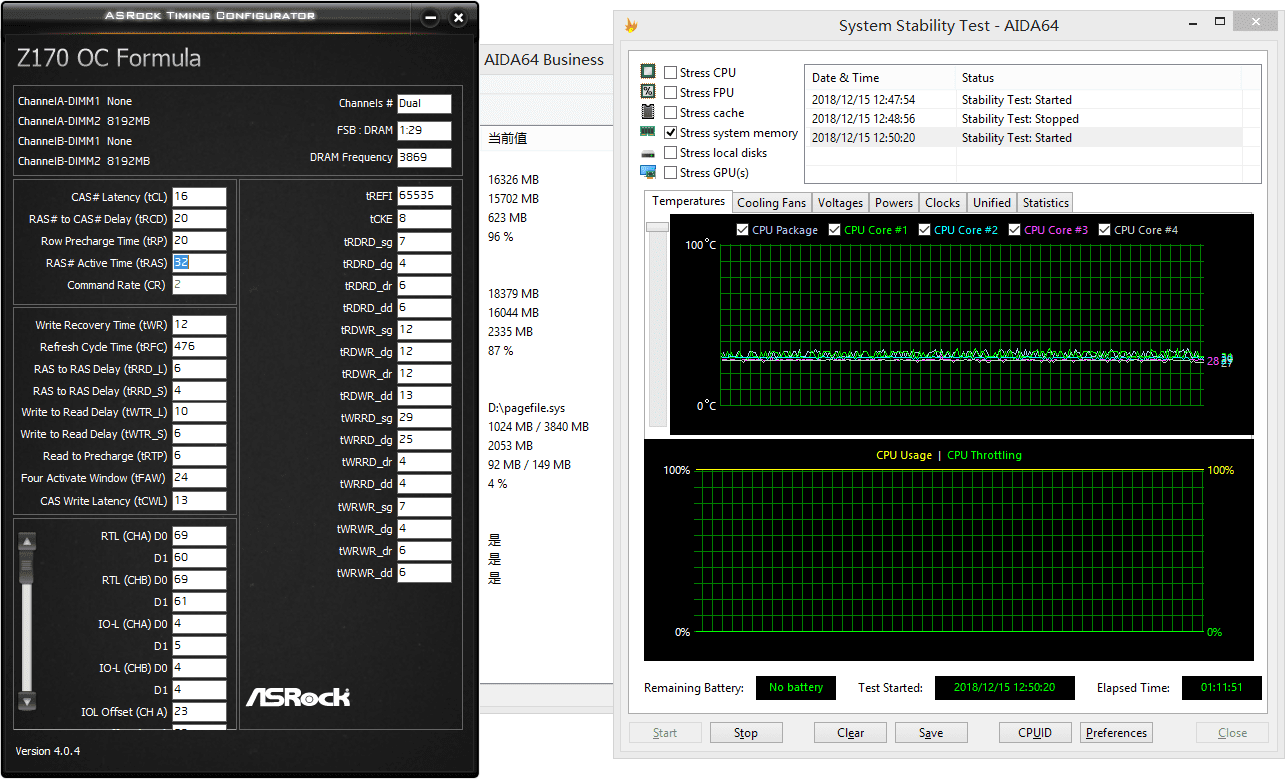
Task: Toggle CPU Core #1 graph checkbox
Action: 833,230
